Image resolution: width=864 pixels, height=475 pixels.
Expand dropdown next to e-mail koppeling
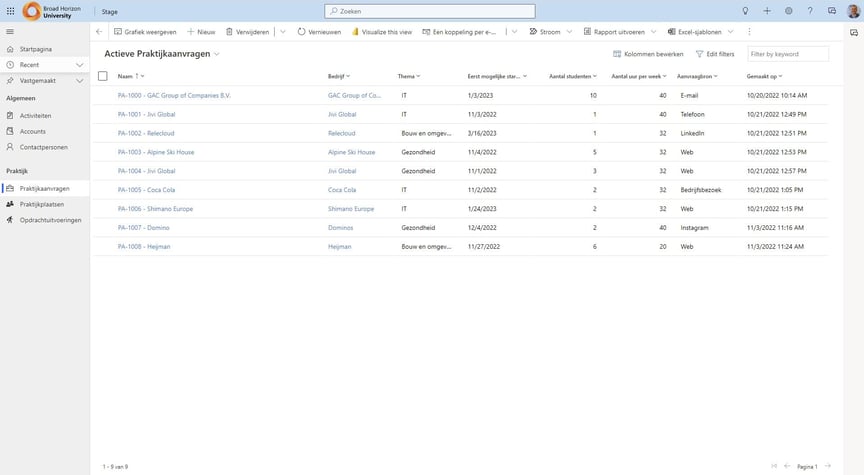514,32
